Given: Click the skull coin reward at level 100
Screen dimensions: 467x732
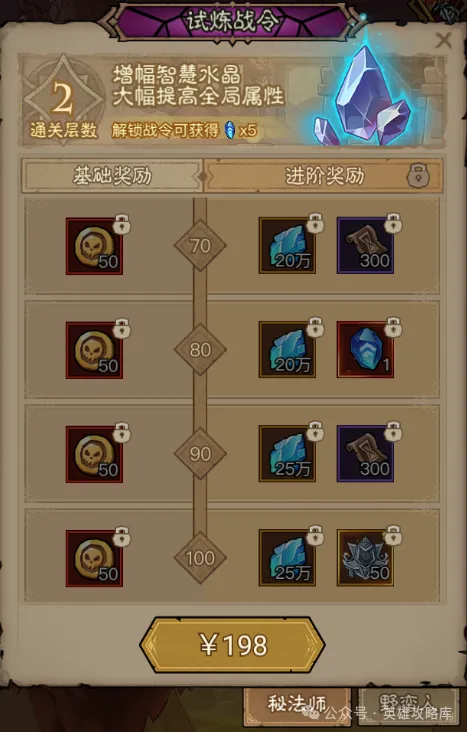Looking at the screenshot, I should tap(94, 558).
